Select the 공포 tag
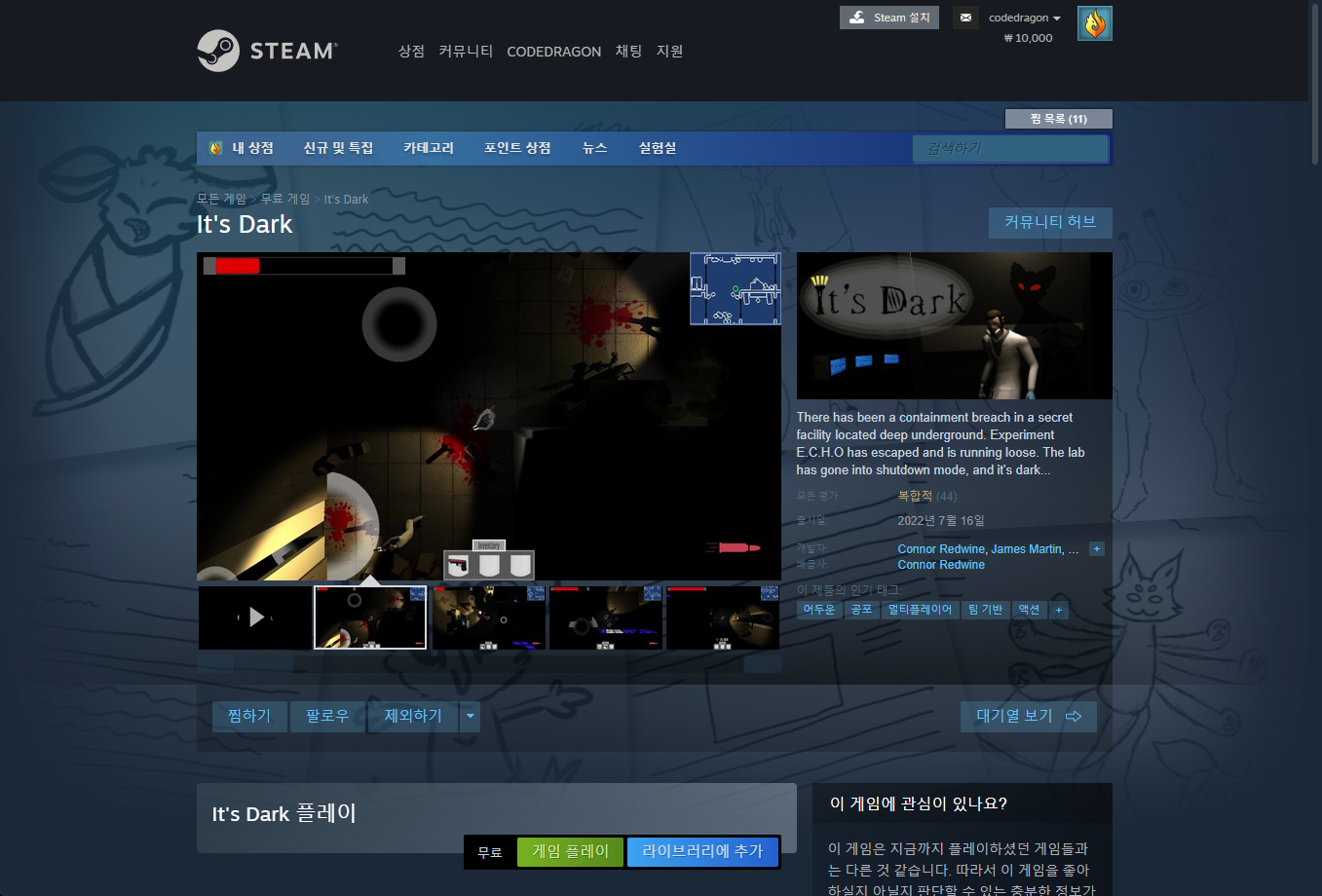 pos(861,610)
